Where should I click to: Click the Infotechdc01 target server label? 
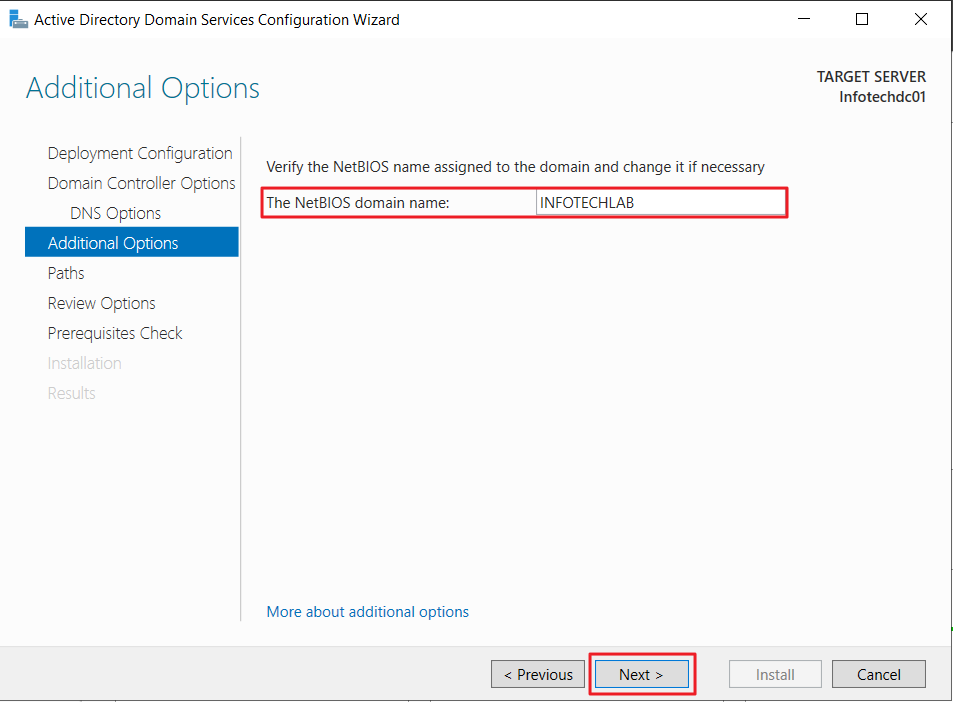pyautogui.click(x=882, y=97)
